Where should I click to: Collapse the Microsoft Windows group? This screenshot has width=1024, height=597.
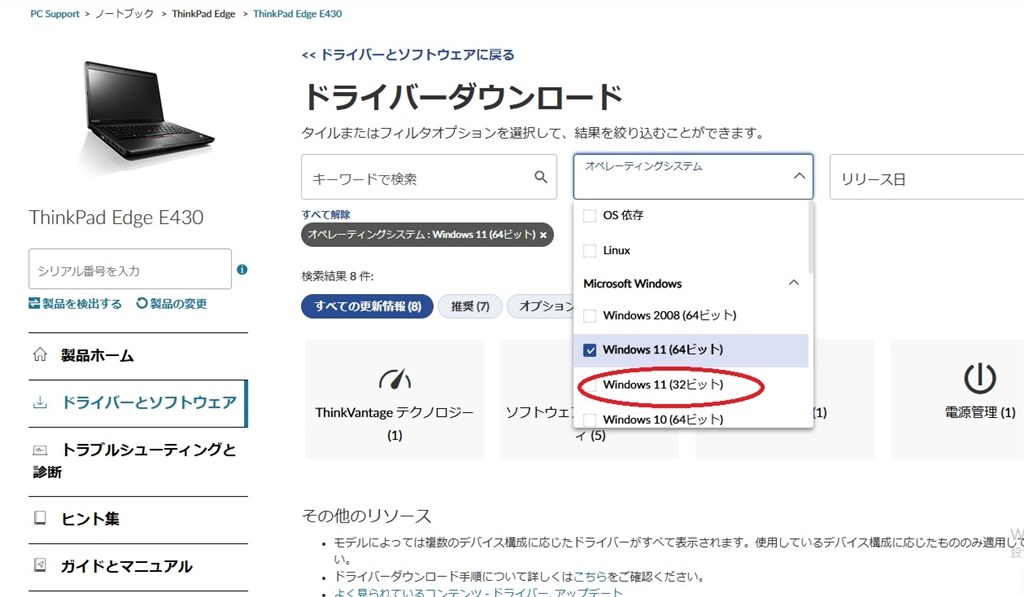(x=793, y=283)
